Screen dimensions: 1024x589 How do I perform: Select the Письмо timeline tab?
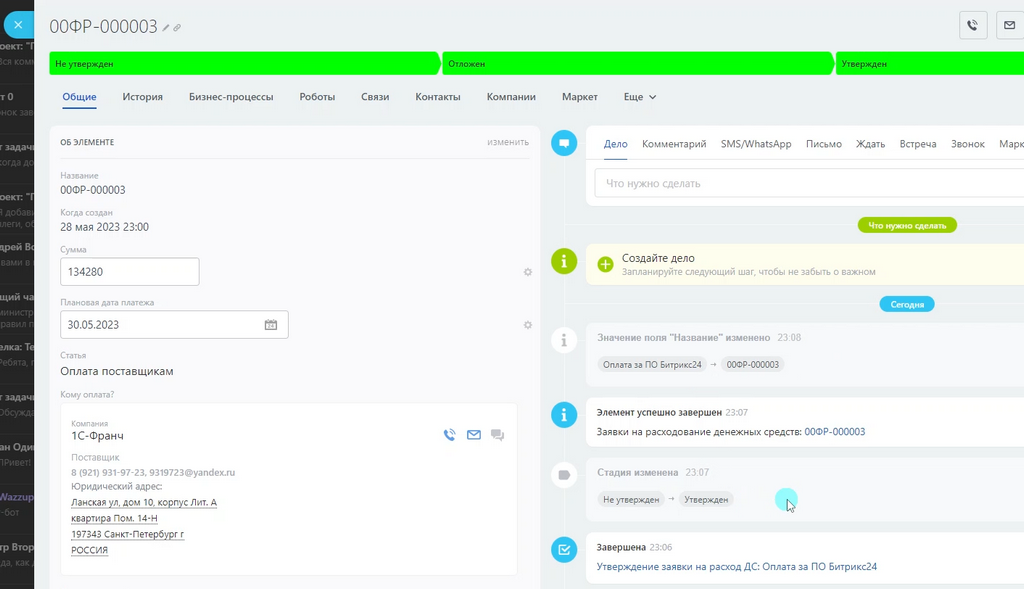coord(824,144)
